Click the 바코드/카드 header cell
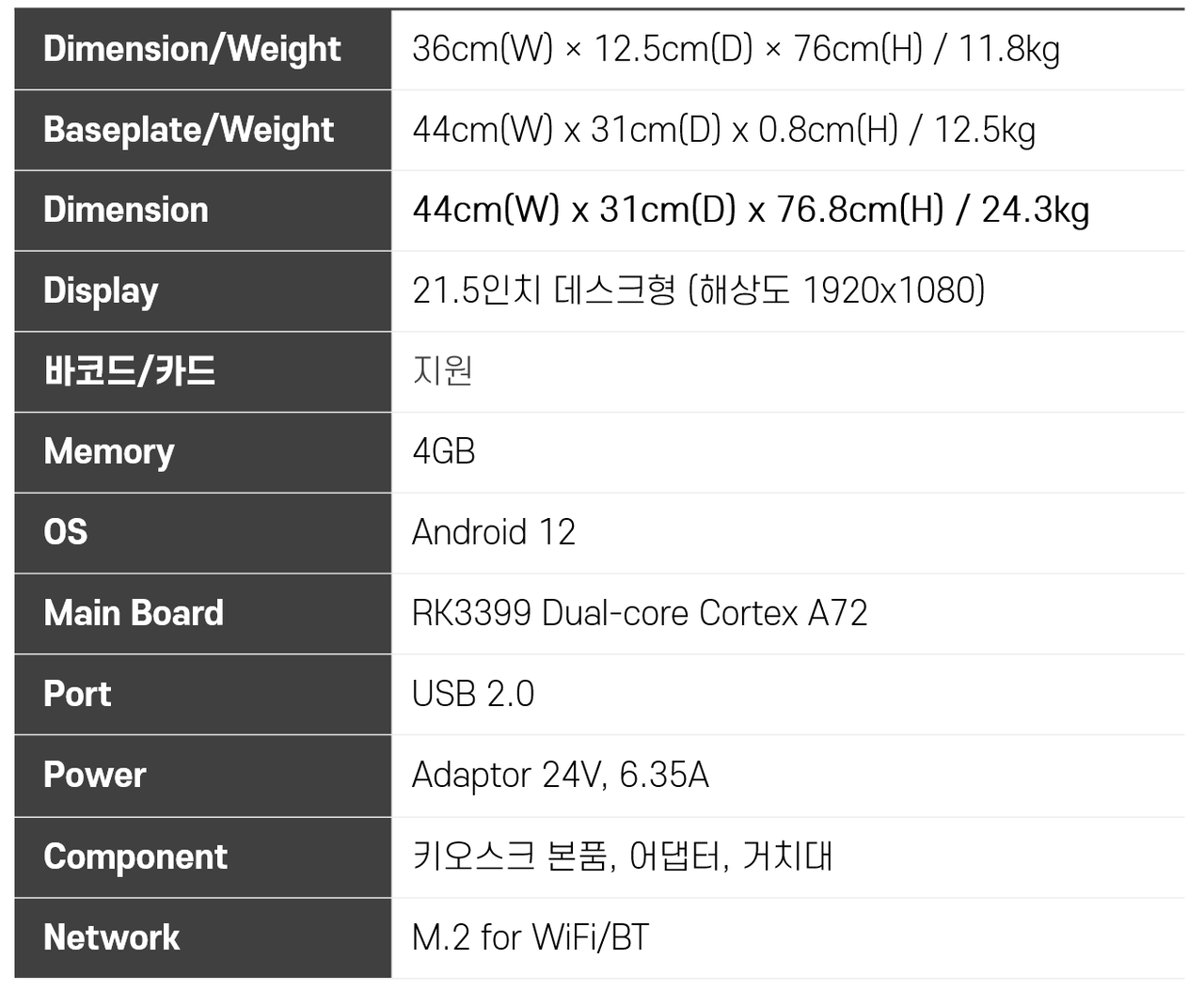This screenshot has height=1006, width=1204. point(130,371)
